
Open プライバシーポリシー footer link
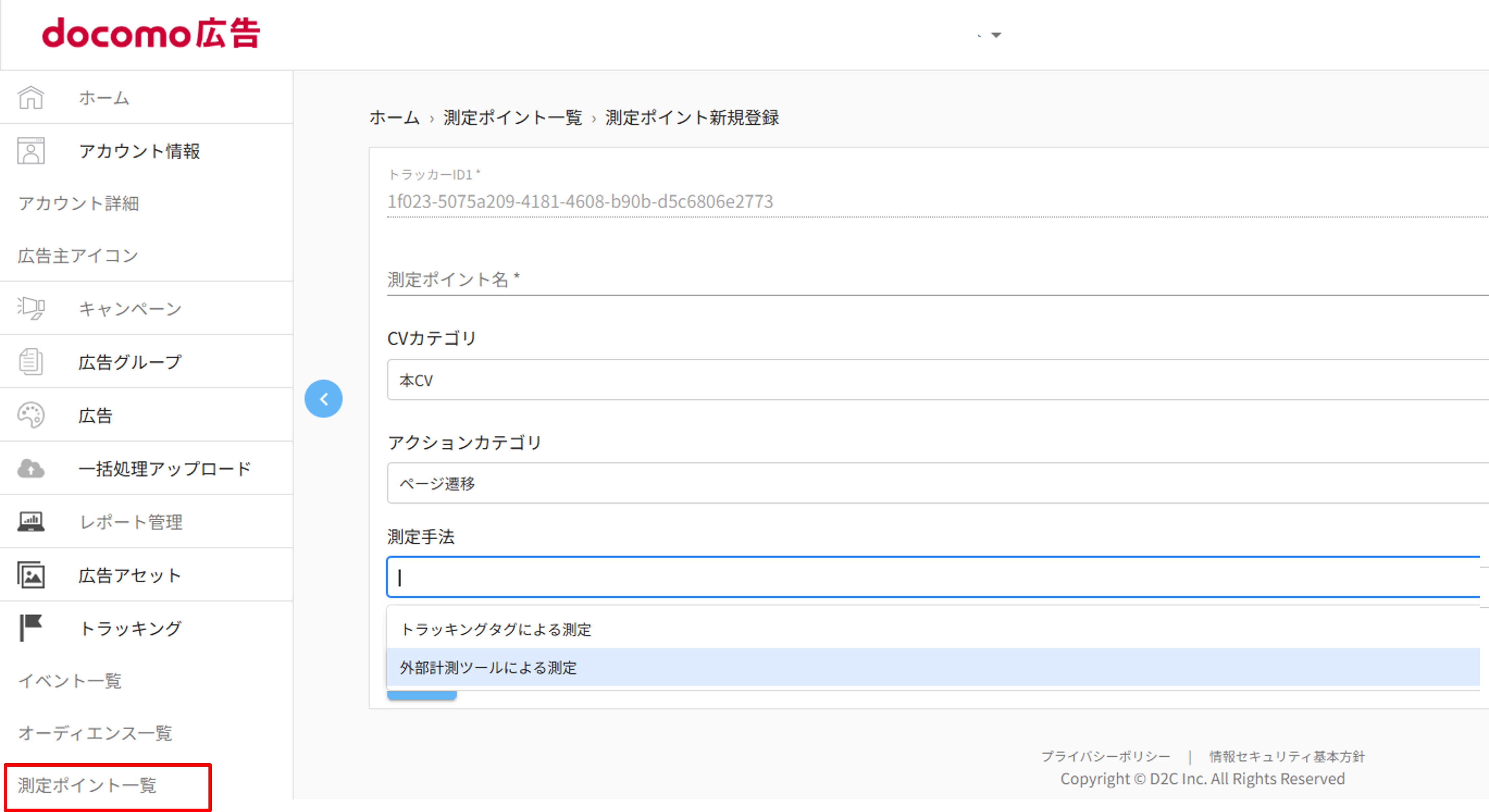1106,756
